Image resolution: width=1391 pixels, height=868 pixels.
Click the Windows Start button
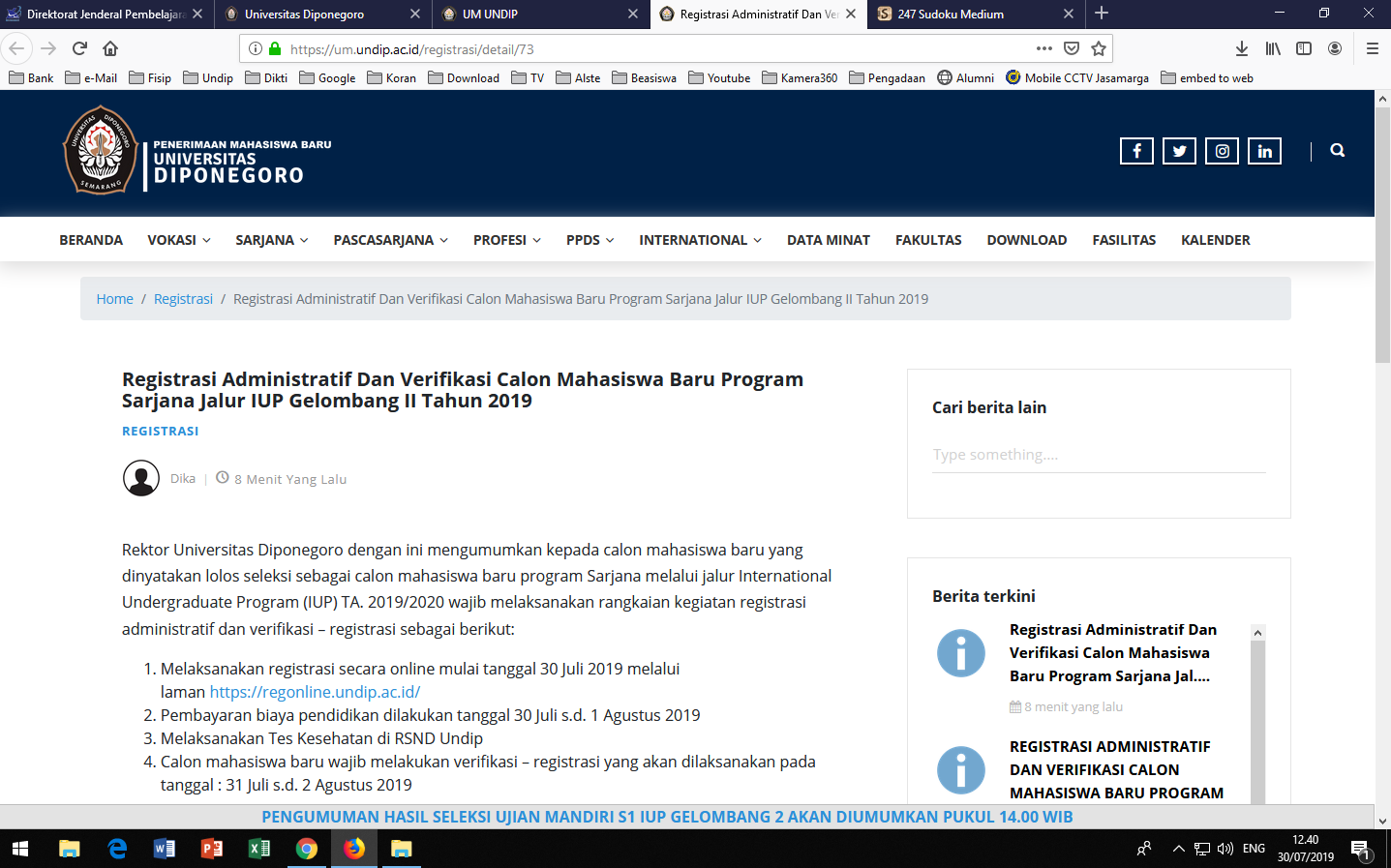pyautogui.click(x=20, y=849)
